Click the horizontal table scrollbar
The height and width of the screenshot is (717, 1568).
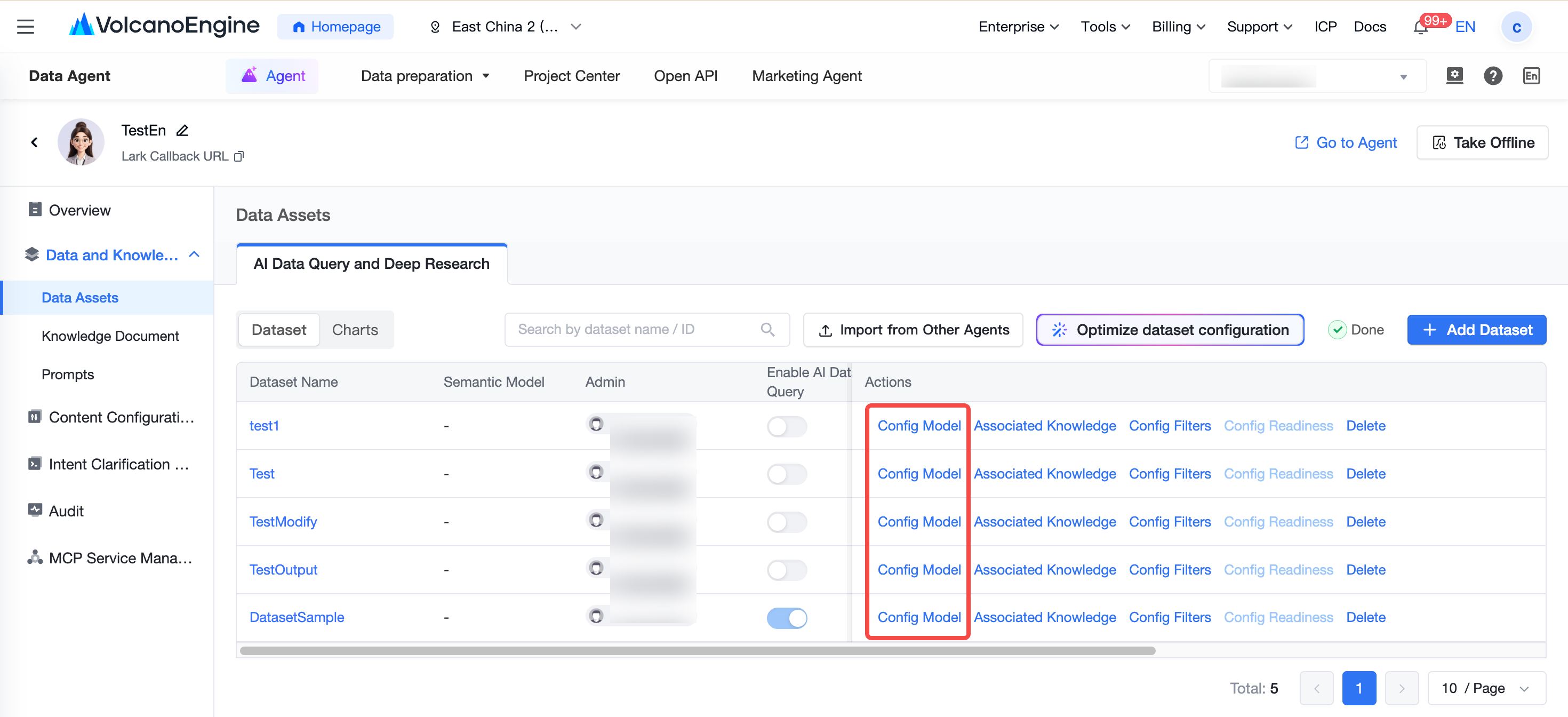coord(698,650)
